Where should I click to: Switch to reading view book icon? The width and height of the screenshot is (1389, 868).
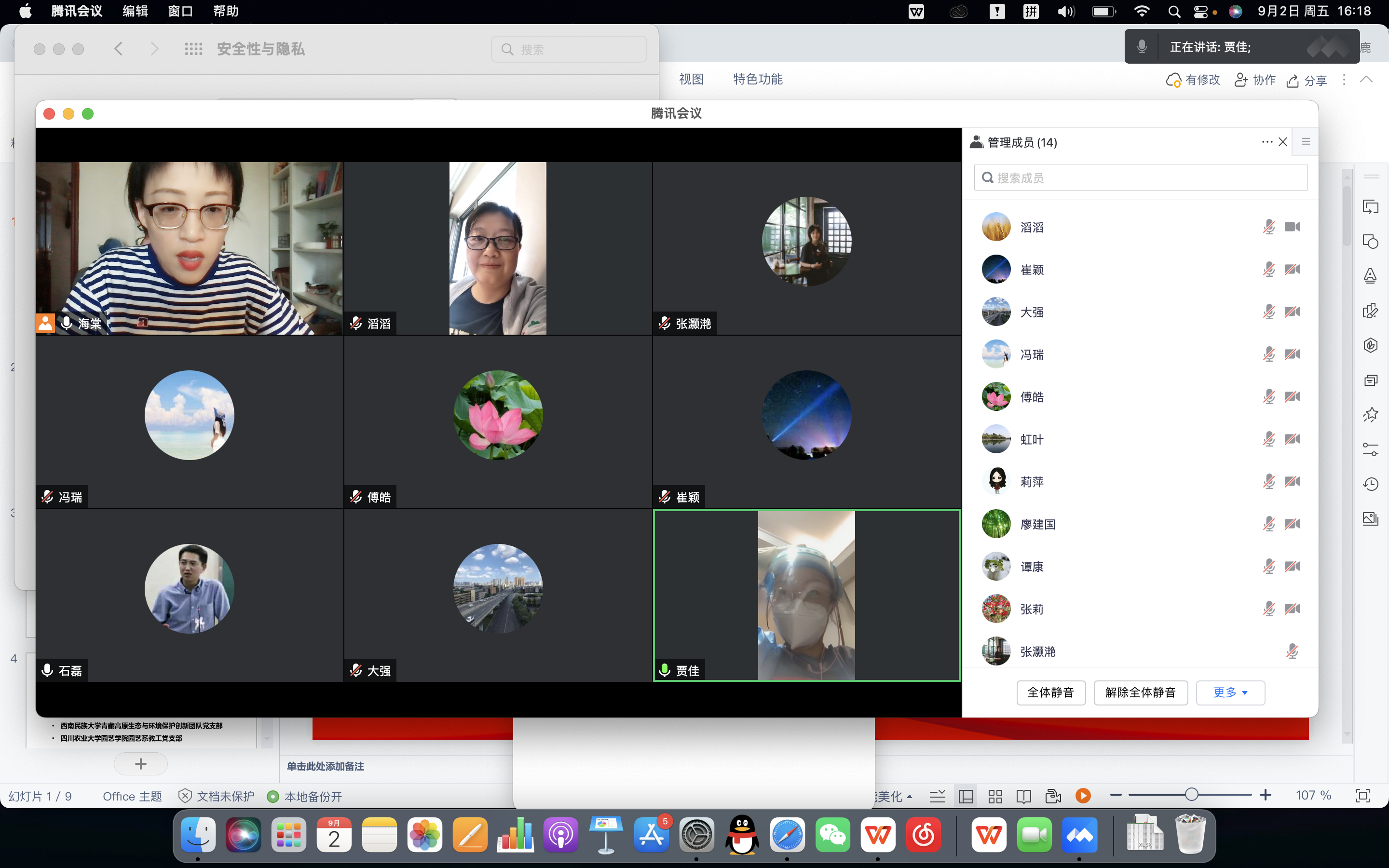pos(1023,796)
